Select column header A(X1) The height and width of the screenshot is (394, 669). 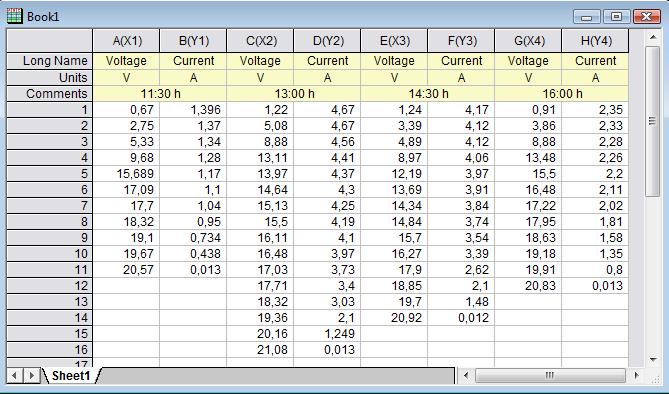point(126,41)
